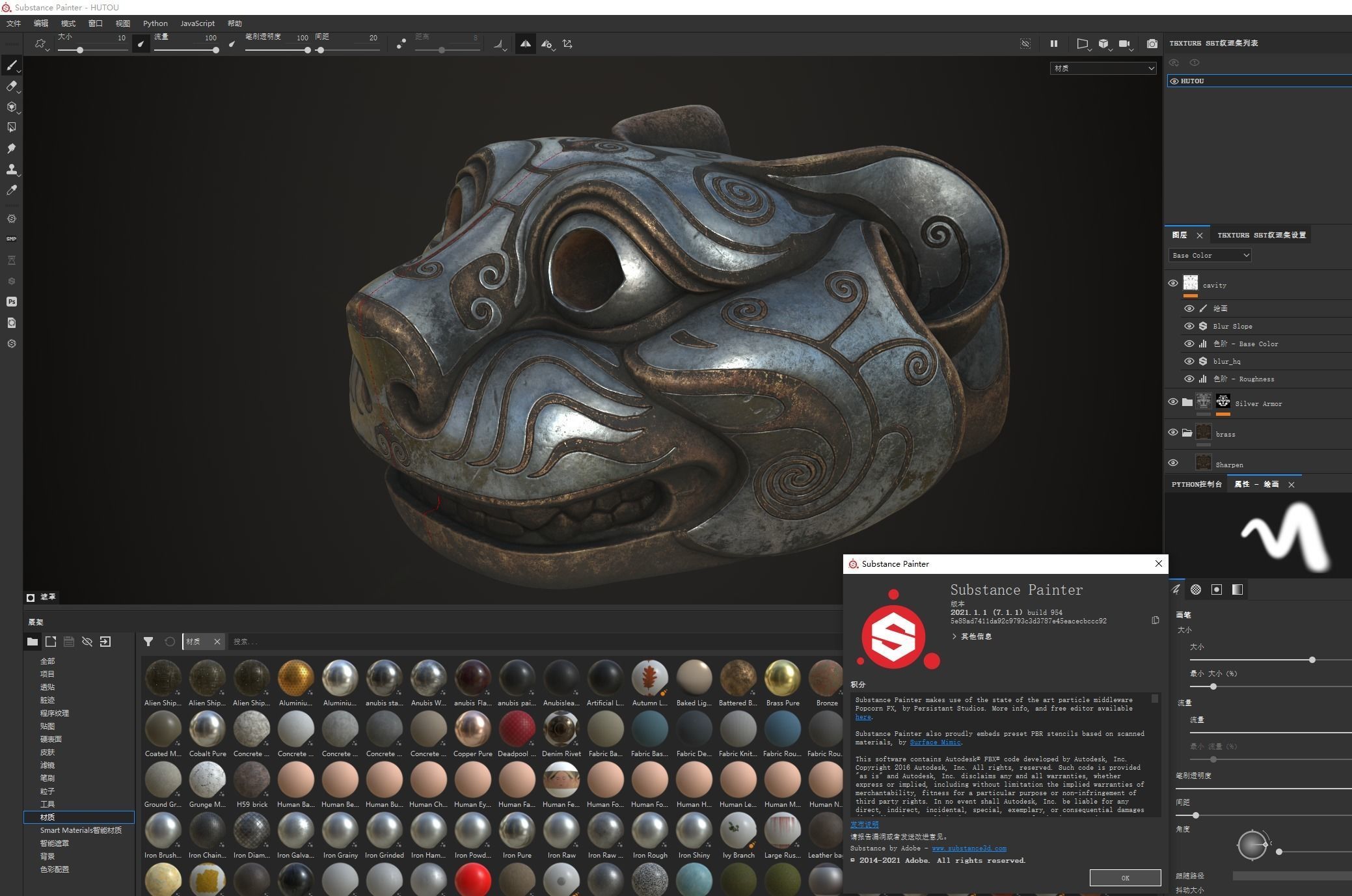The width and height of the screenshot is (1352, 896).
Task: Click the shelf import resources icon
Action: point(105,642)
